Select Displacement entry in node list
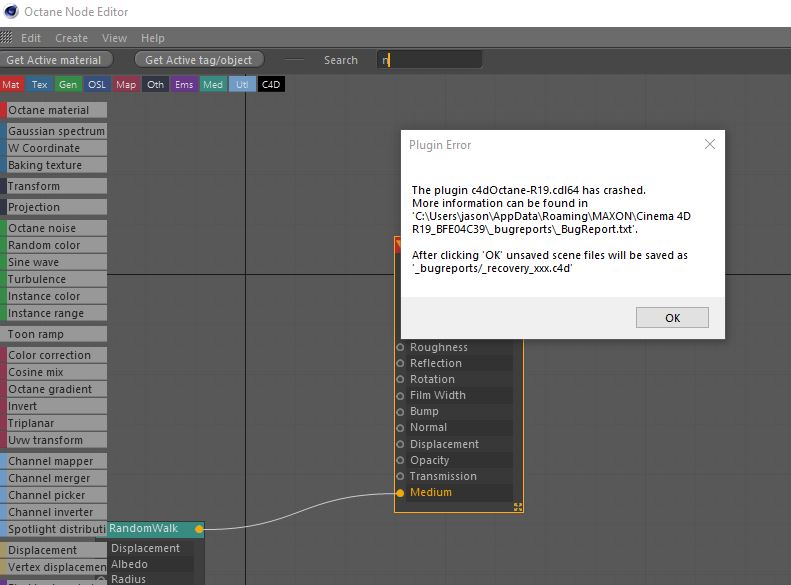Viewport: 791px width, 585px height. (x=53, y=550)
